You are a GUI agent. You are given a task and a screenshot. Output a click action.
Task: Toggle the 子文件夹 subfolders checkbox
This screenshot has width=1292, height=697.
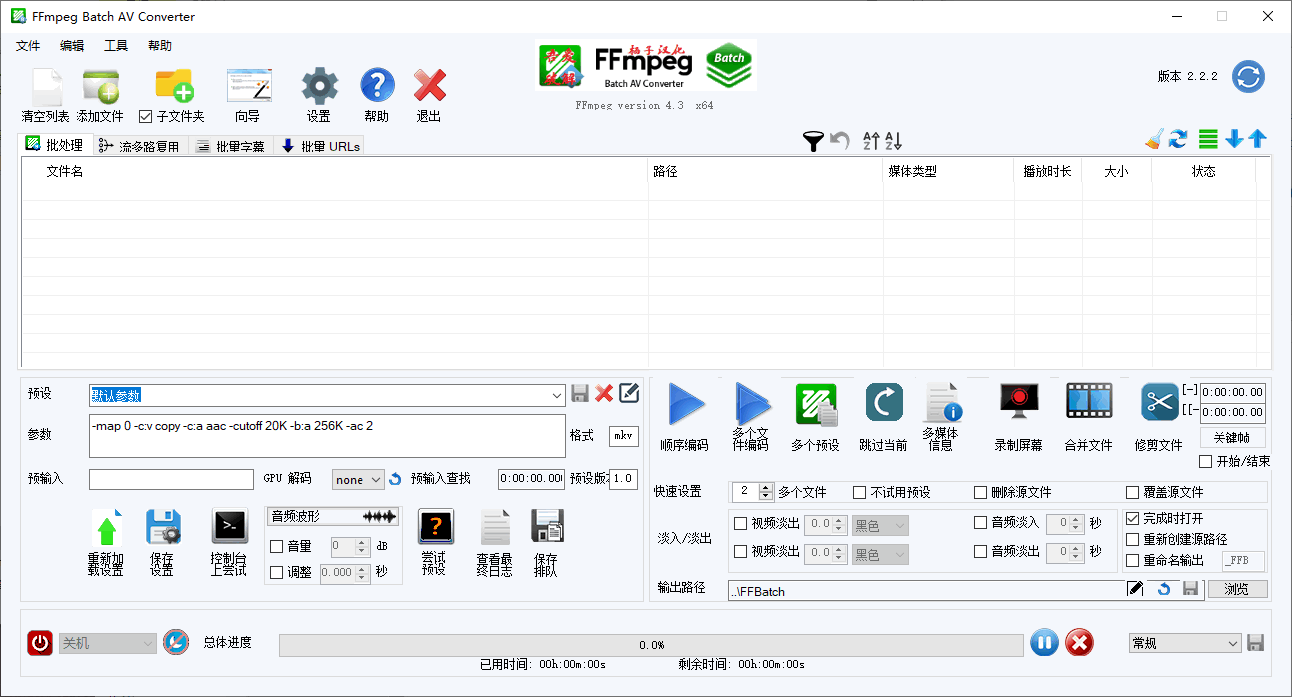coord(146,117)
